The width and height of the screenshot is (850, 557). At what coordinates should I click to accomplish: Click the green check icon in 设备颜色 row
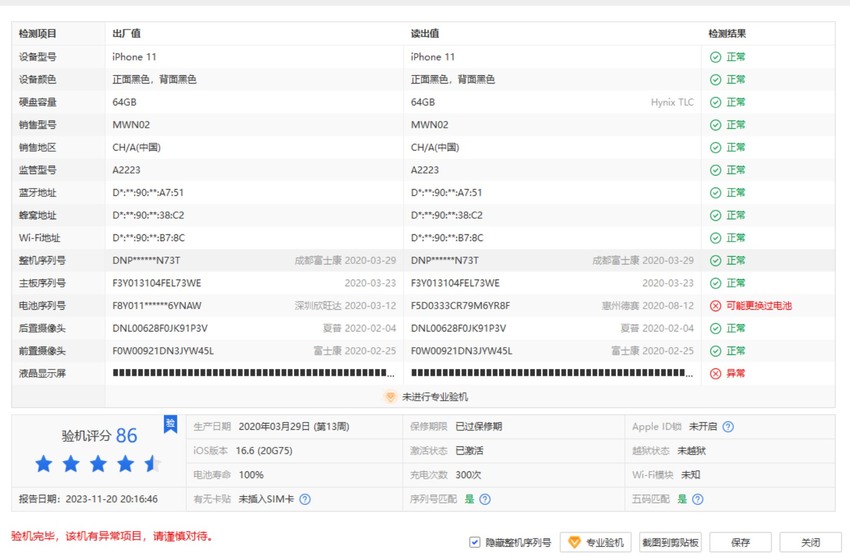click(716, 80)
